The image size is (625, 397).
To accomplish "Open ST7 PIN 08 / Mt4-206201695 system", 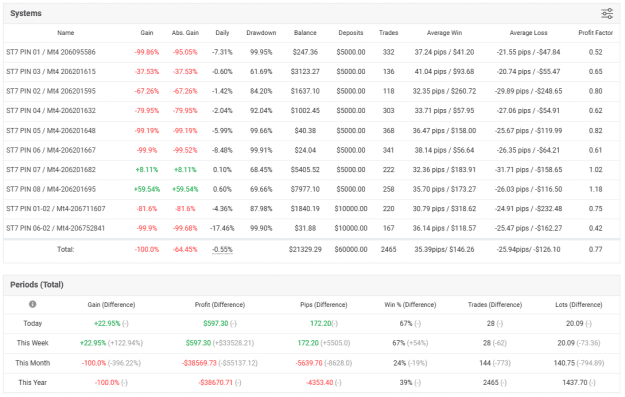I will click(51, 189).
